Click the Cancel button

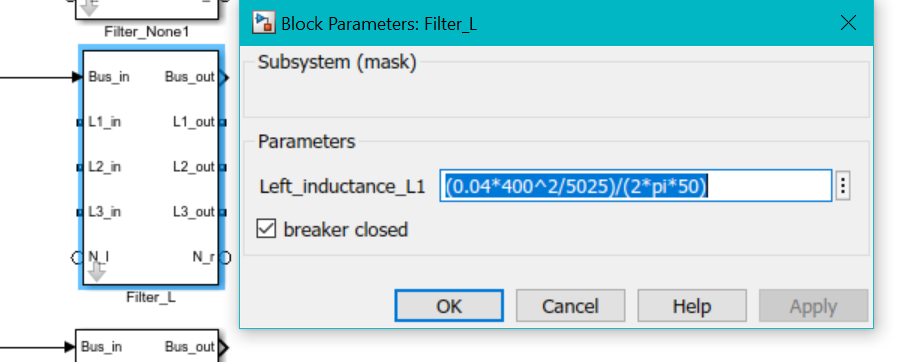tap(570, 306)
